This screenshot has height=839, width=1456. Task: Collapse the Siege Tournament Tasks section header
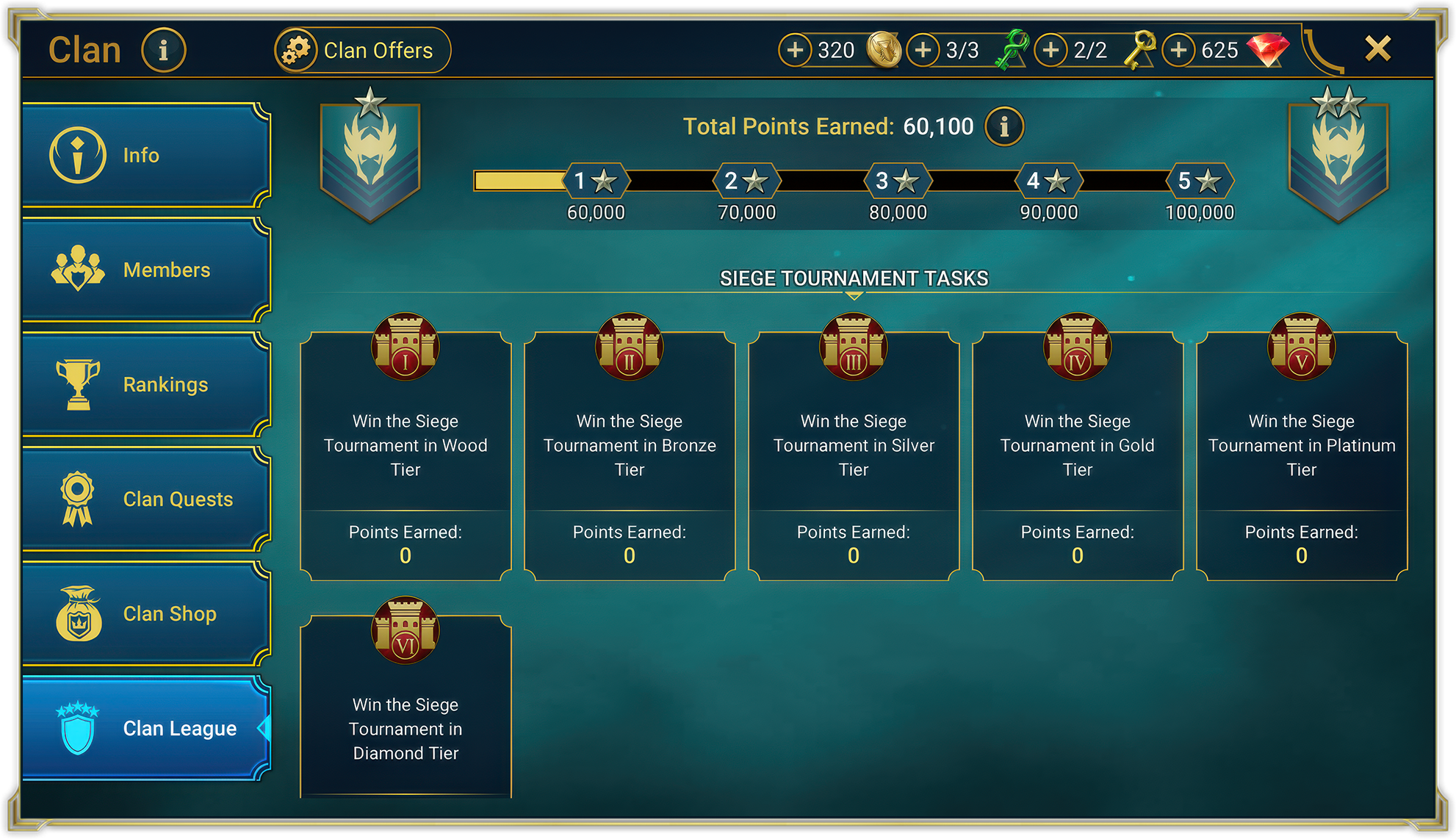(854, 279)
